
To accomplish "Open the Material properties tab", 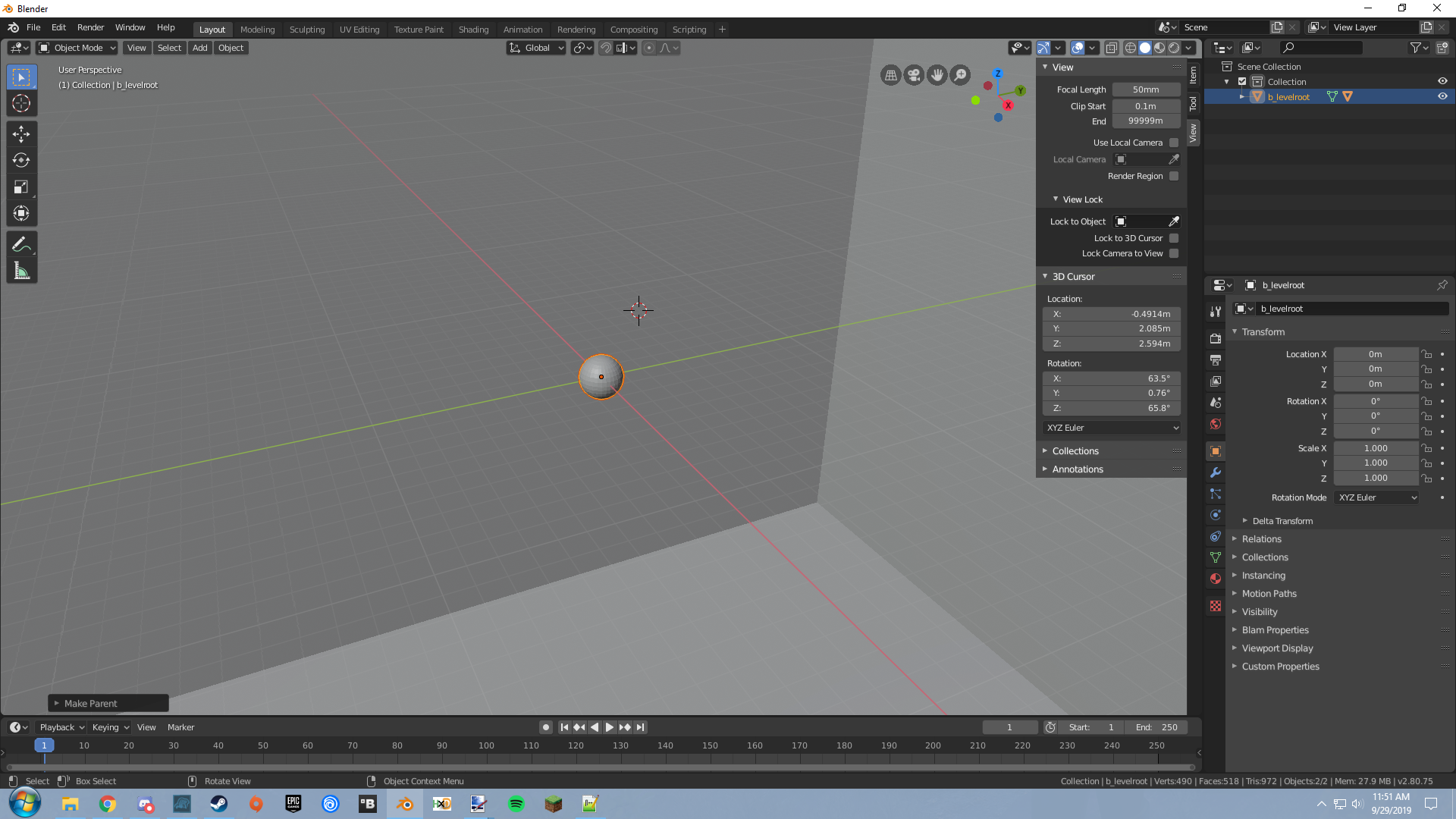I will coord(1216,578).
